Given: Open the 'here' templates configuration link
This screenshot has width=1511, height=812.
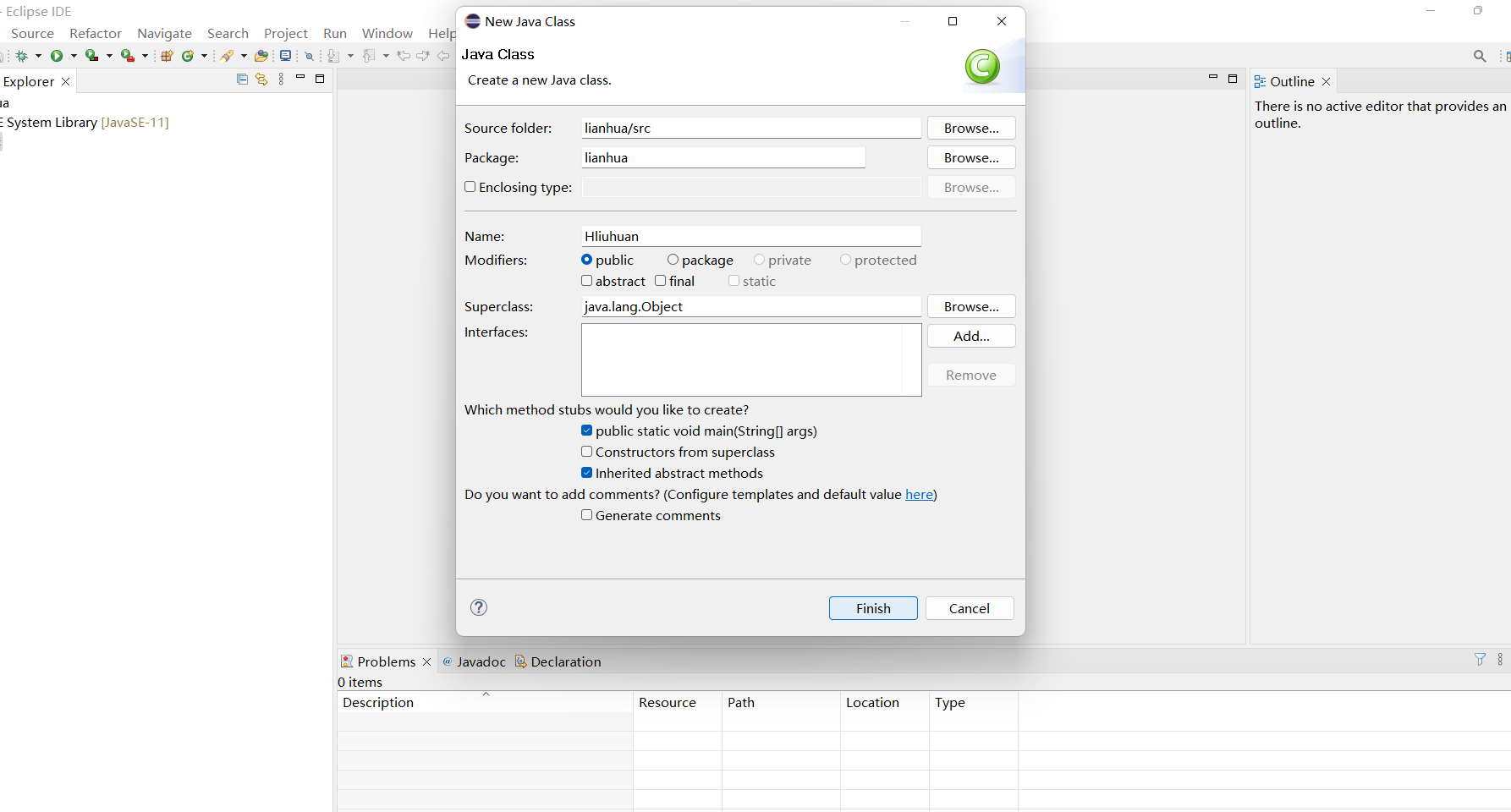Looking at the screenshot, I should (x=919, y=494).
